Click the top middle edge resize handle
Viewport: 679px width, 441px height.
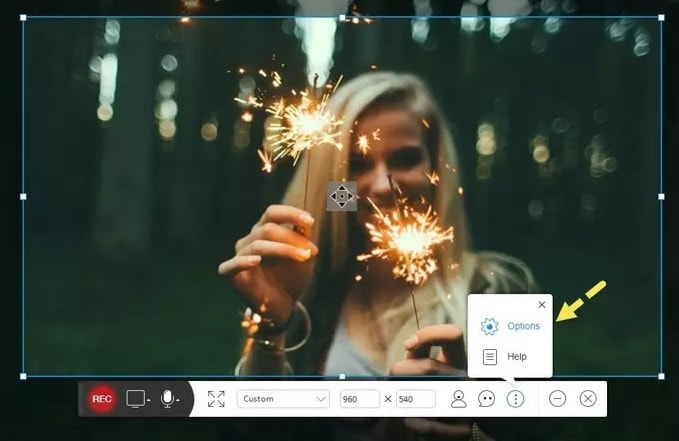[x=342, y=18]
